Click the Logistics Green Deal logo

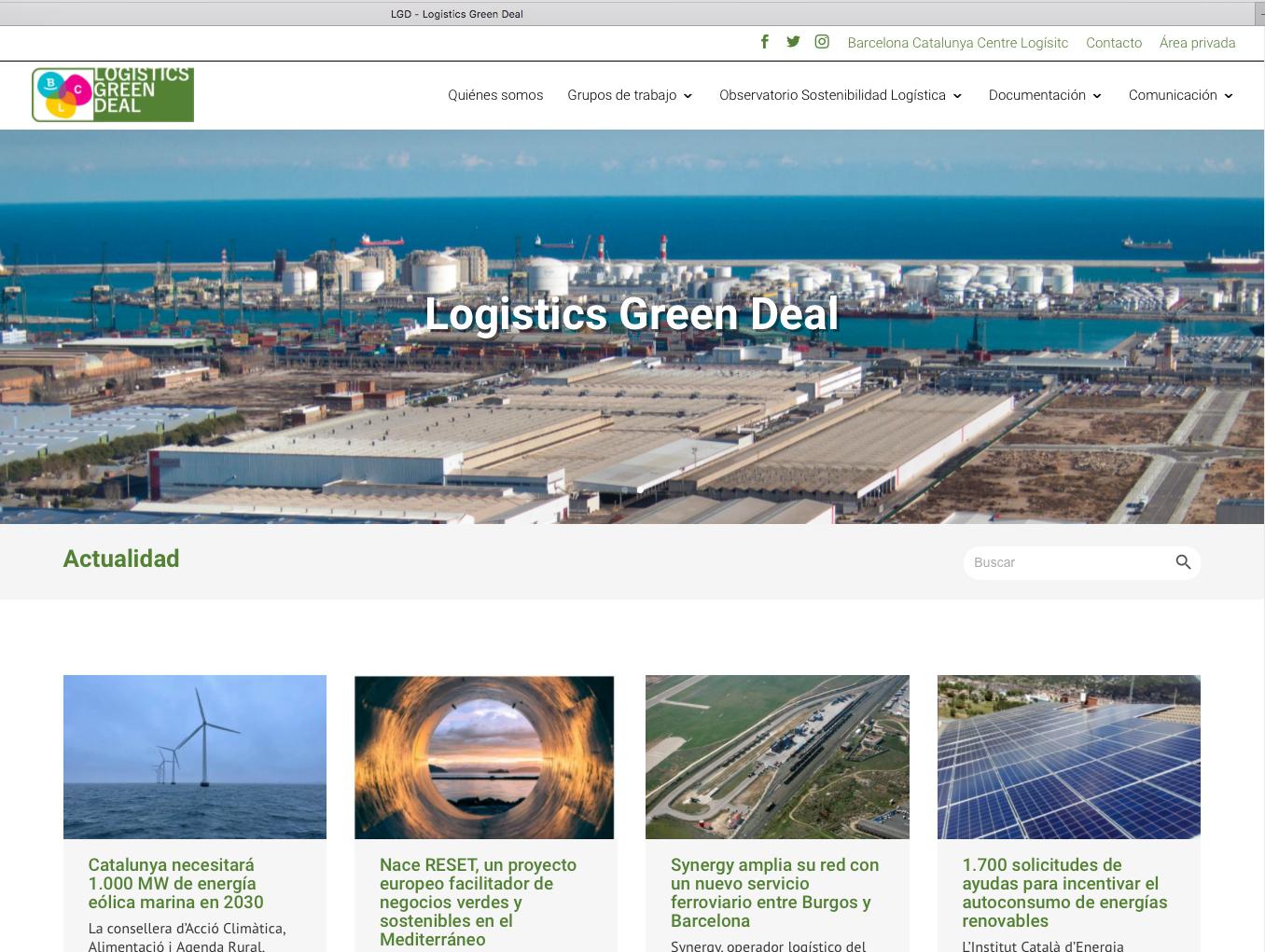[113, 94]
